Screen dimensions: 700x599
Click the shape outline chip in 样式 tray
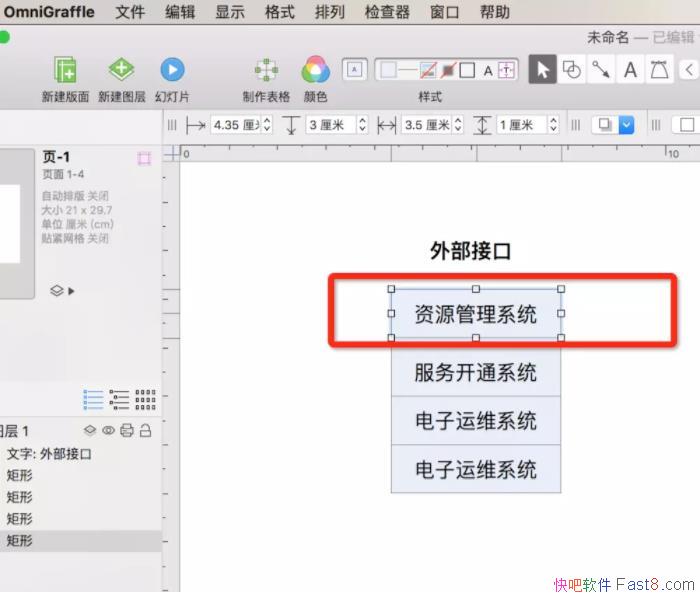coord(467,70)
